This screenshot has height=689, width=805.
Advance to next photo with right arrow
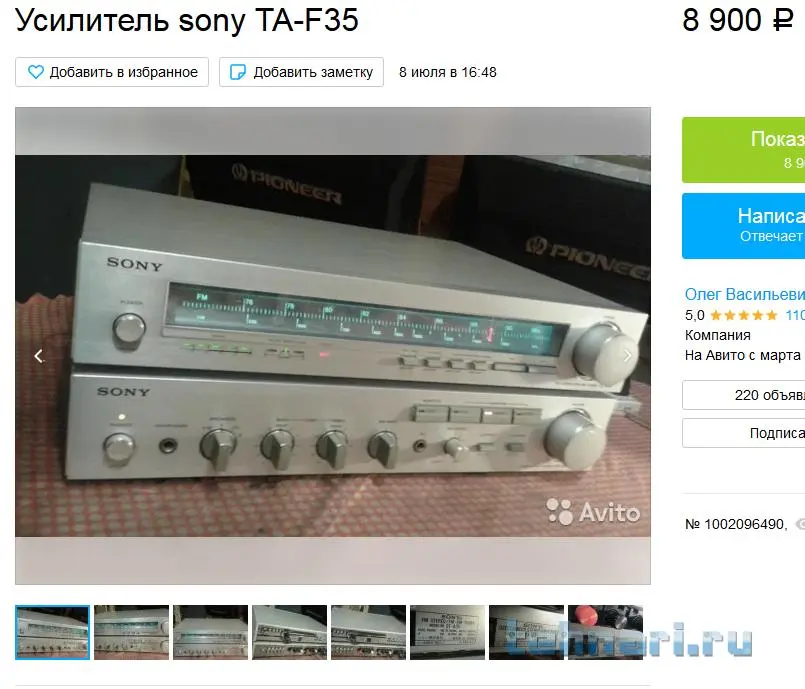(627, 356)
